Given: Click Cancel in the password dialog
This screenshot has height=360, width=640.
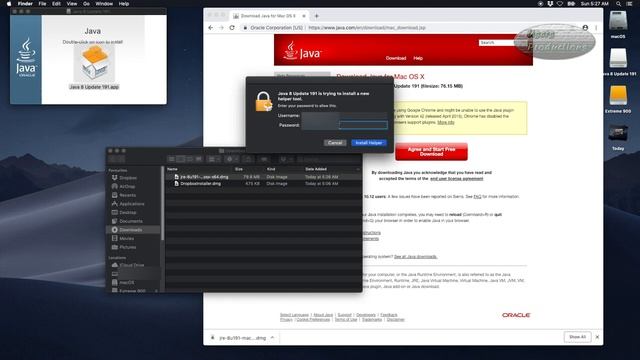Looking at the screenshot, I should [335, 143].
